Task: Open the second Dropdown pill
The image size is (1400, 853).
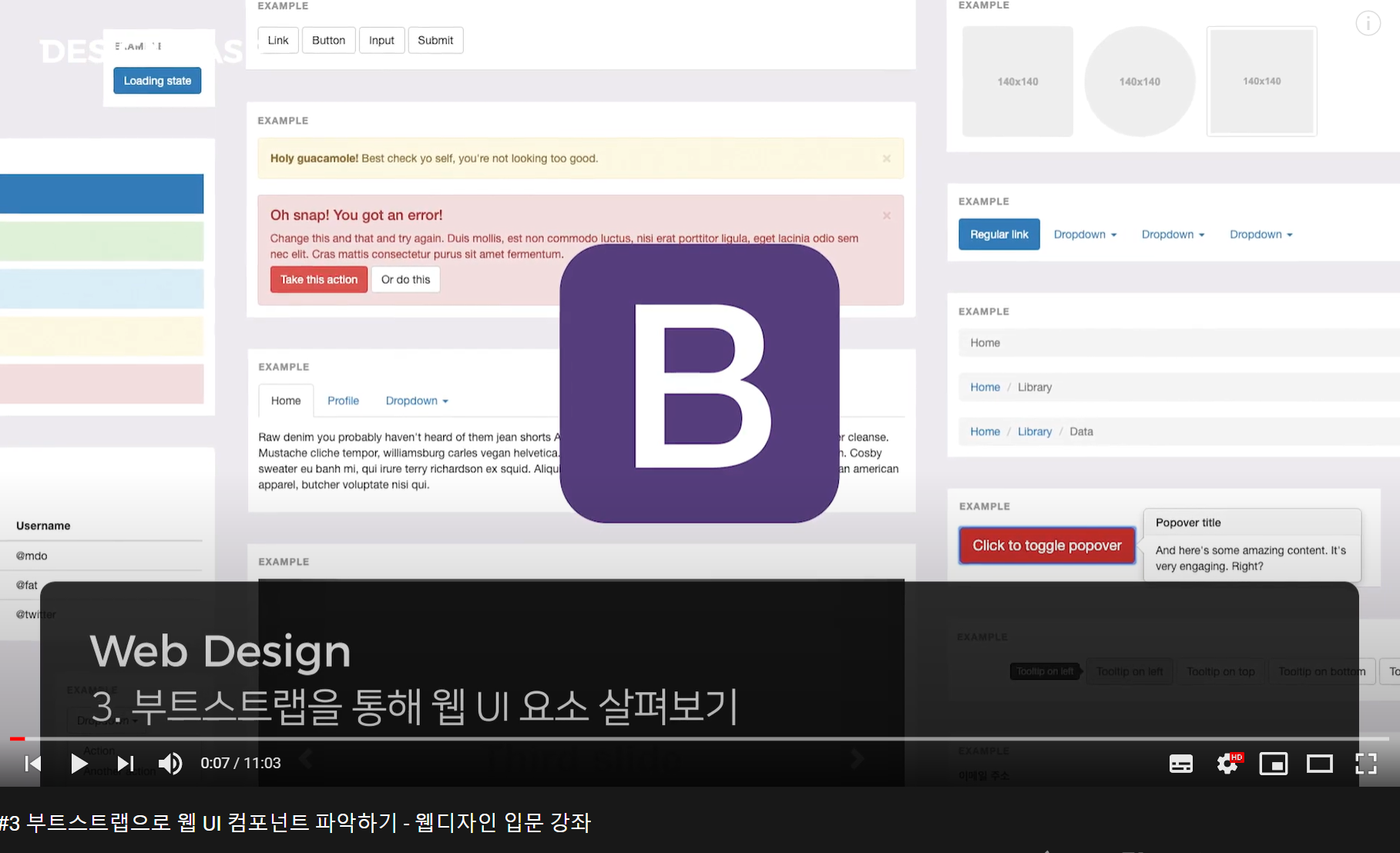Action: coord(1173,234)
